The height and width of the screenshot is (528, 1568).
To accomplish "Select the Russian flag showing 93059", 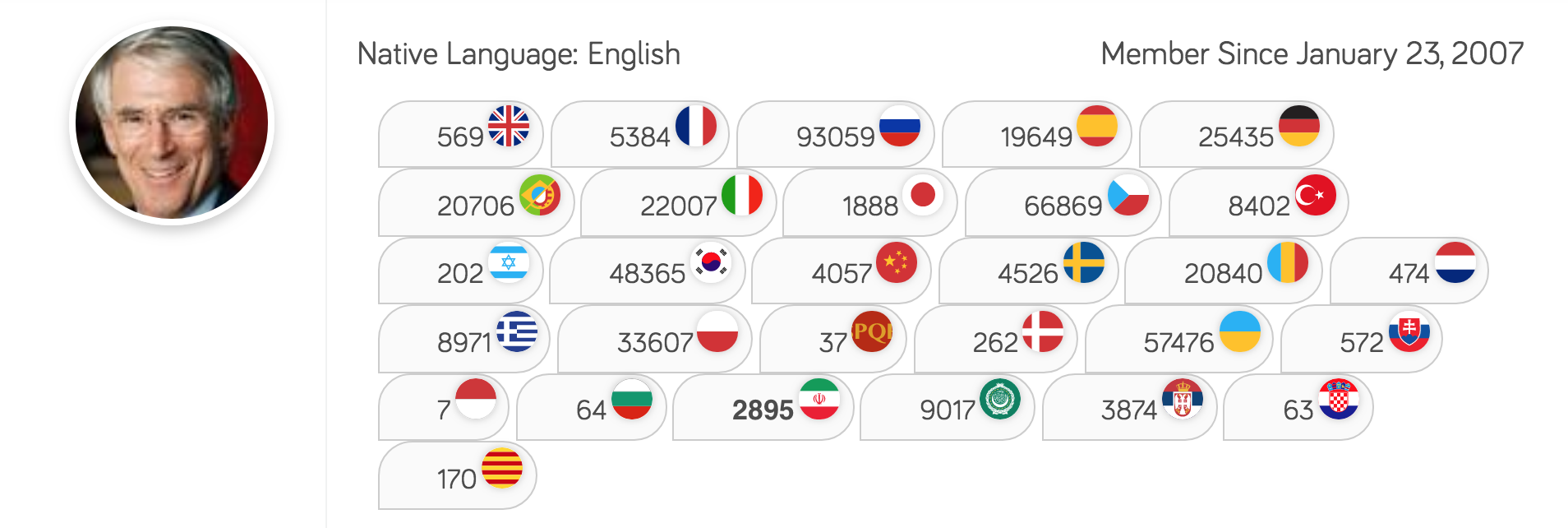I will pos(902,128).
